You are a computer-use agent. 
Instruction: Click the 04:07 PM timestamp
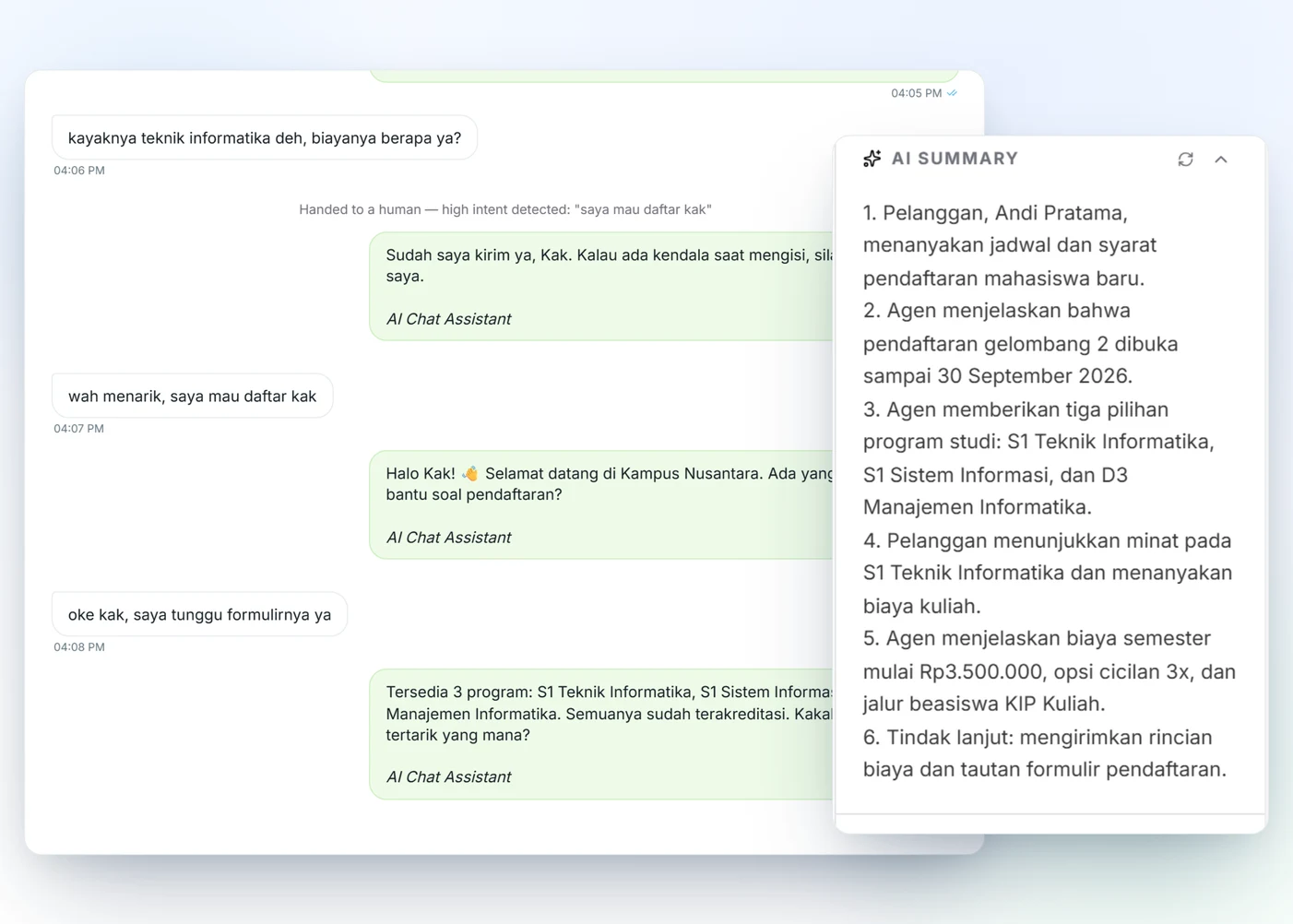[x=79, y=429]
